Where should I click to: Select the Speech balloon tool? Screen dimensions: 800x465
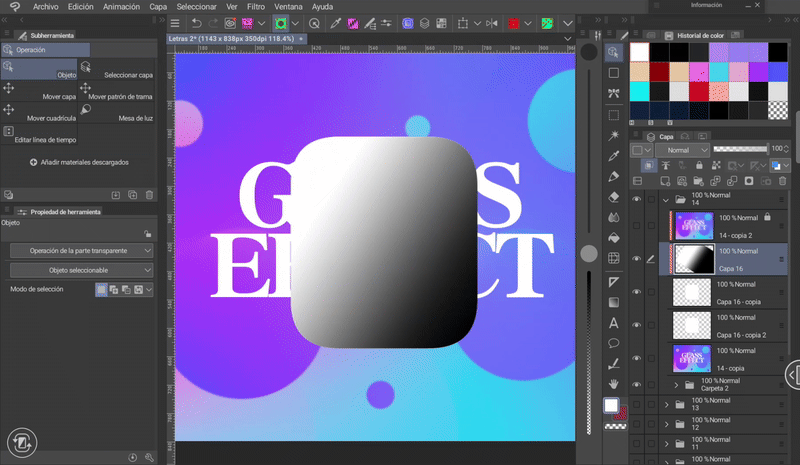(614, 343)
